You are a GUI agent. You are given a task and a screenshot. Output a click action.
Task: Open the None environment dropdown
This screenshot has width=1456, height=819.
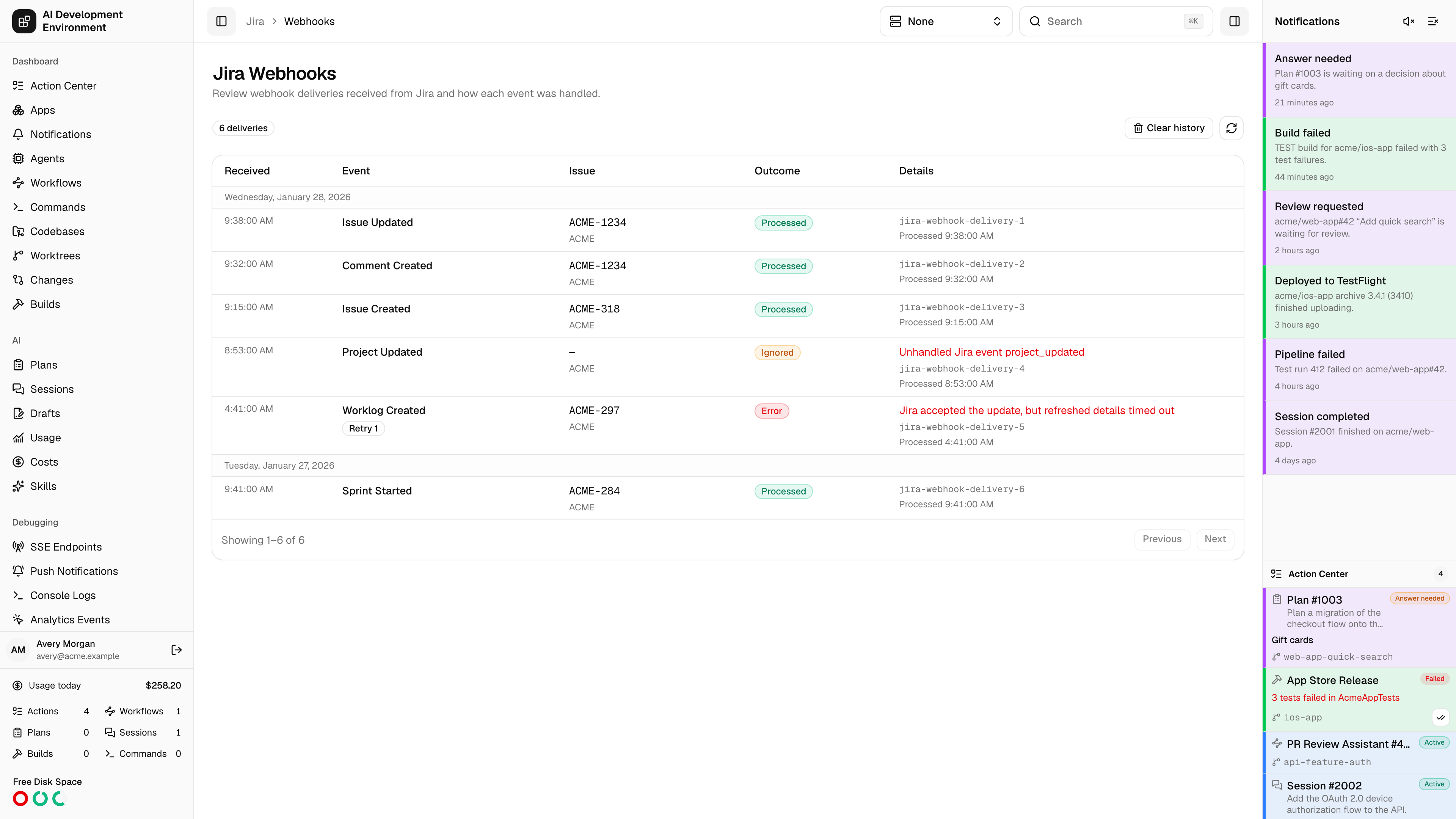[946, 22]
